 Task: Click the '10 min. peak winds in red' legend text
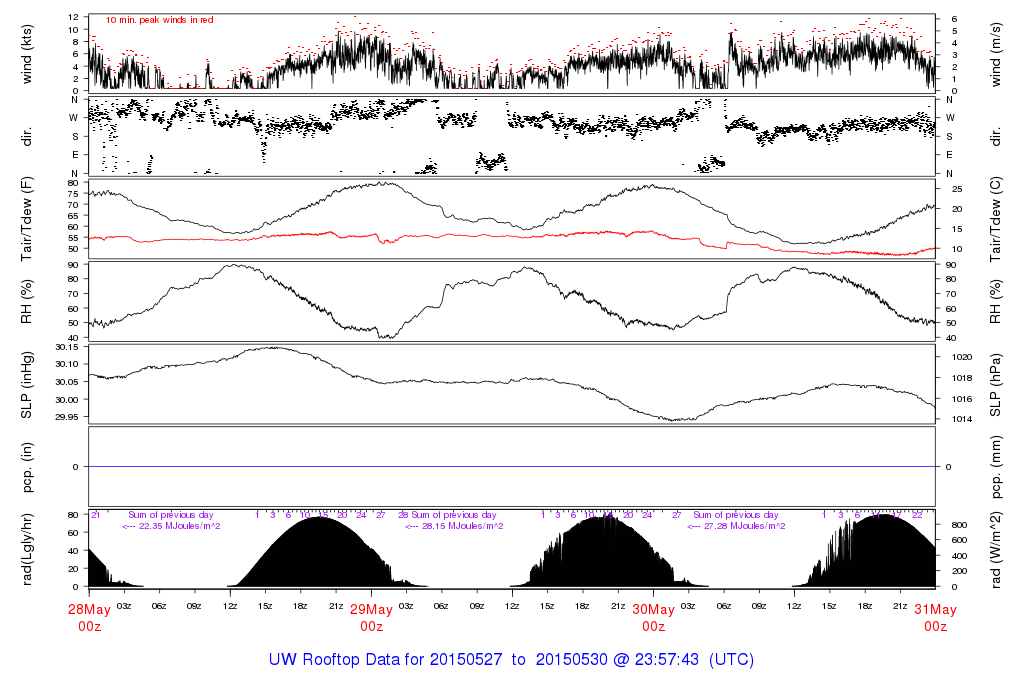click(x=159, y=20)
